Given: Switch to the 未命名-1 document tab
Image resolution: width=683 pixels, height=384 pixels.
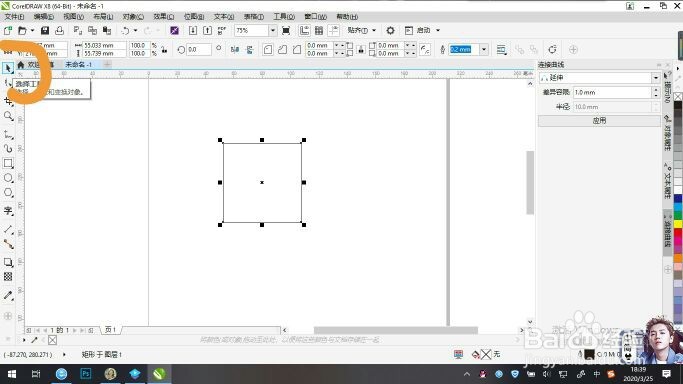Looking at the screenshot, I should (78, 64).
